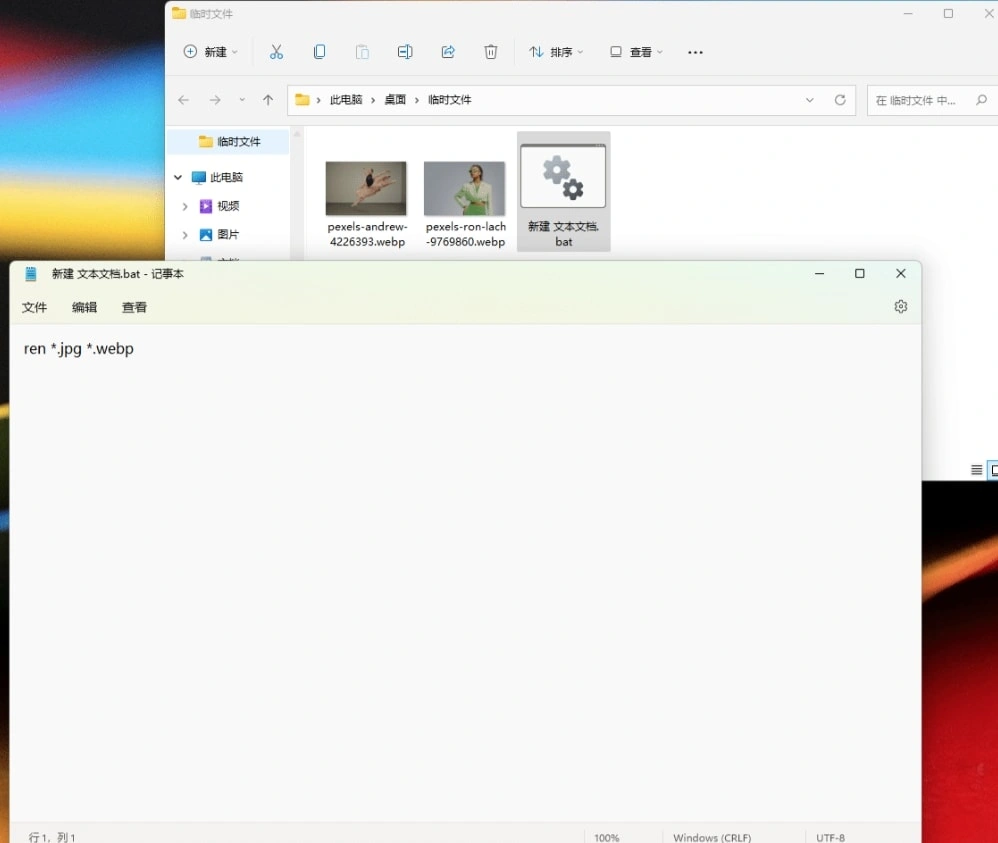Open the 排序 (Sort) dropdown
Image resolution: width=998 pixels, height=843 pixels.
click(x=556, y=52)
